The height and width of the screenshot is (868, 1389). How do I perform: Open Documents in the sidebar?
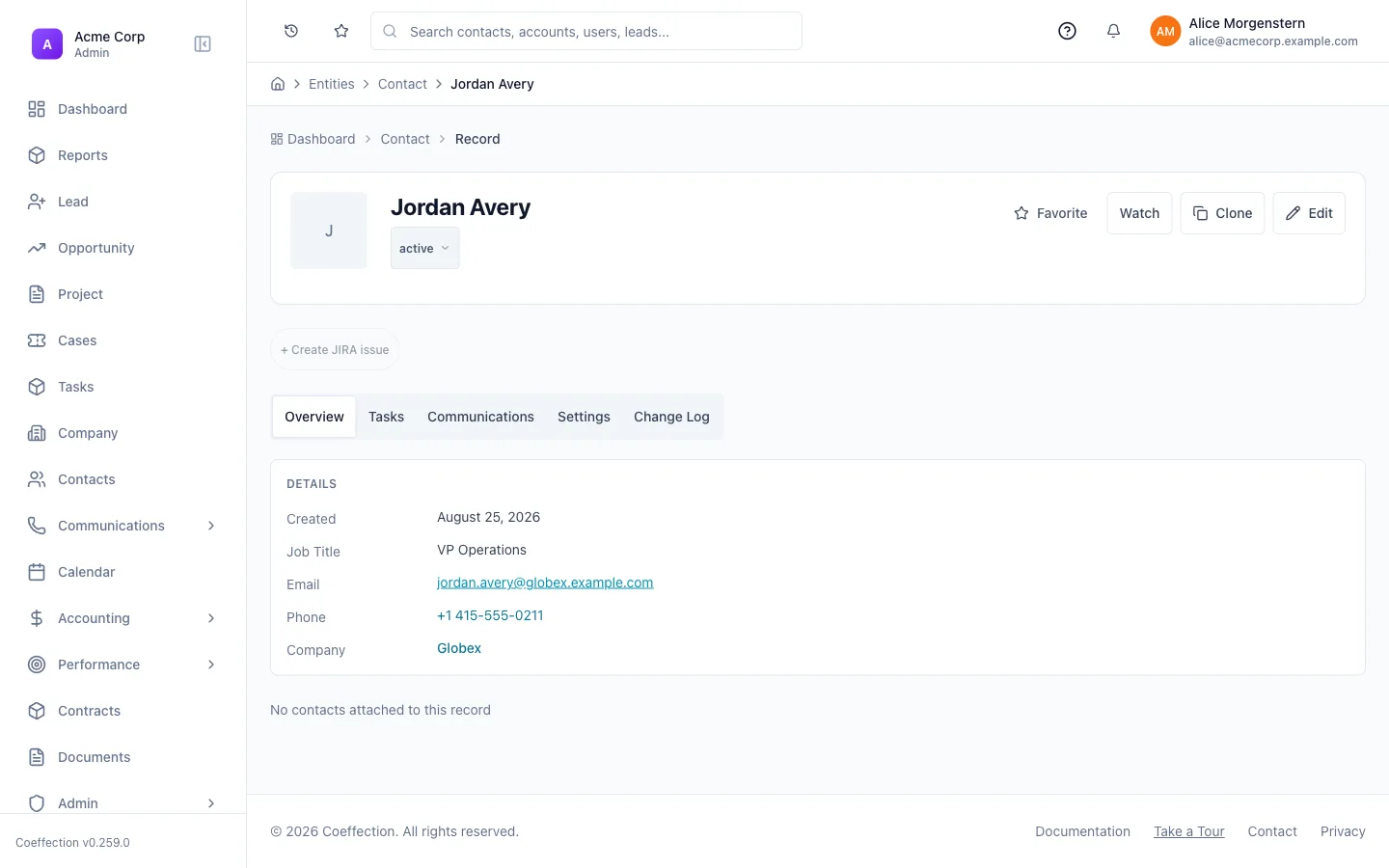click(123, 757)
